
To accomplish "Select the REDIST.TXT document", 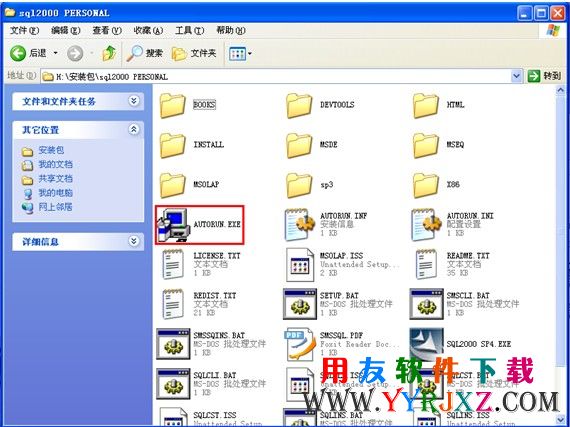I will coord(198,304).
